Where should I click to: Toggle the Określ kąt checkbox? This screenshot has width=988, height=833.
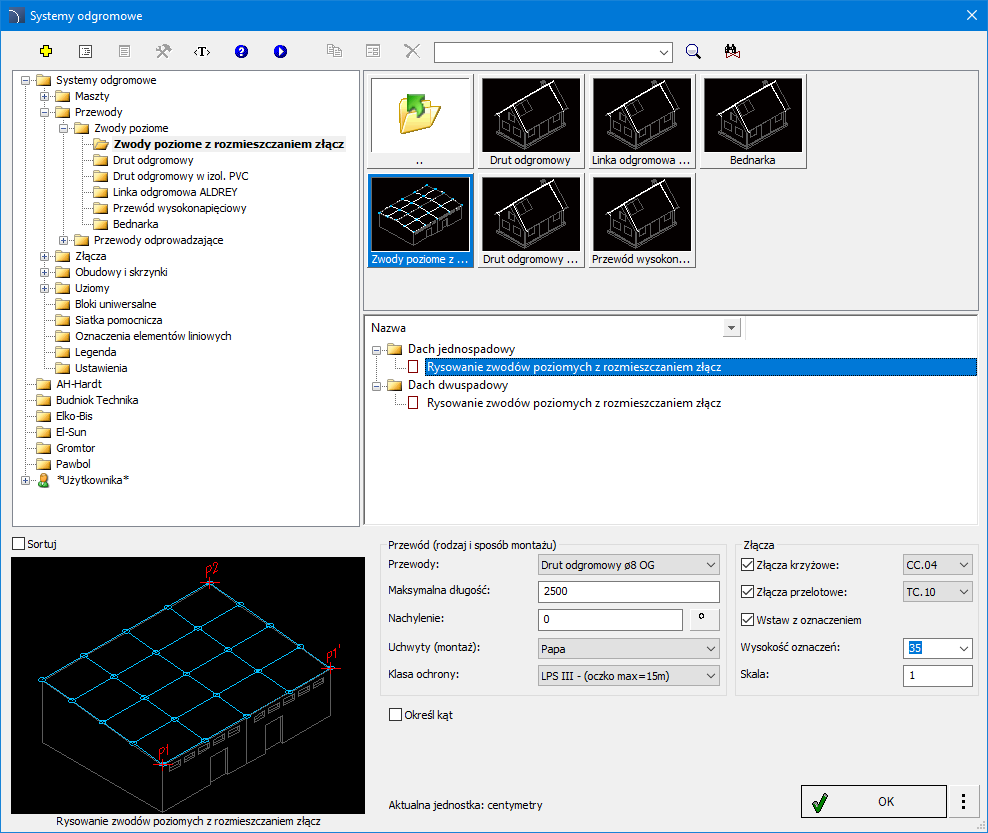396,715
